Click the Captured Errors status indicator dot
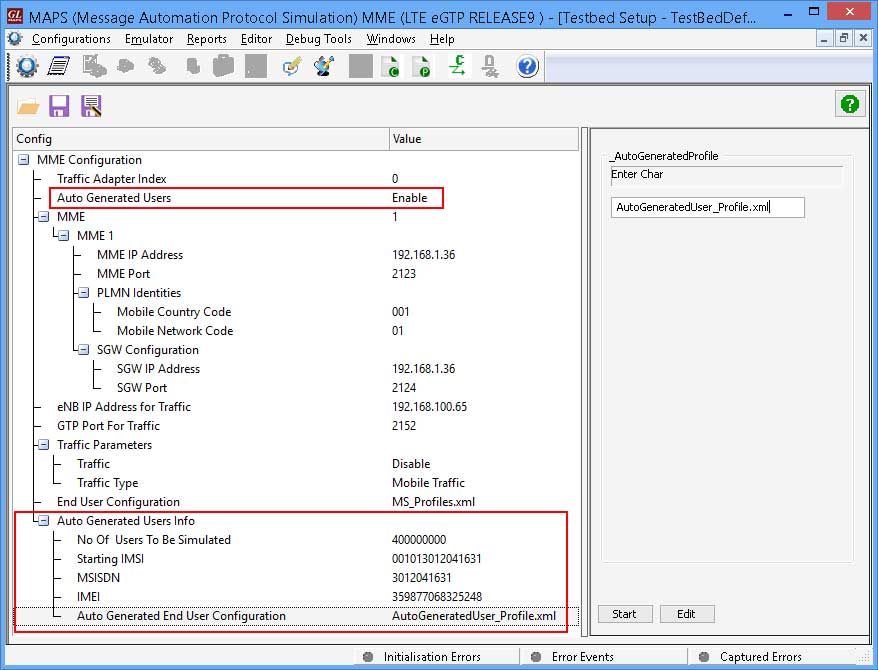 click(x=704, y=657)
